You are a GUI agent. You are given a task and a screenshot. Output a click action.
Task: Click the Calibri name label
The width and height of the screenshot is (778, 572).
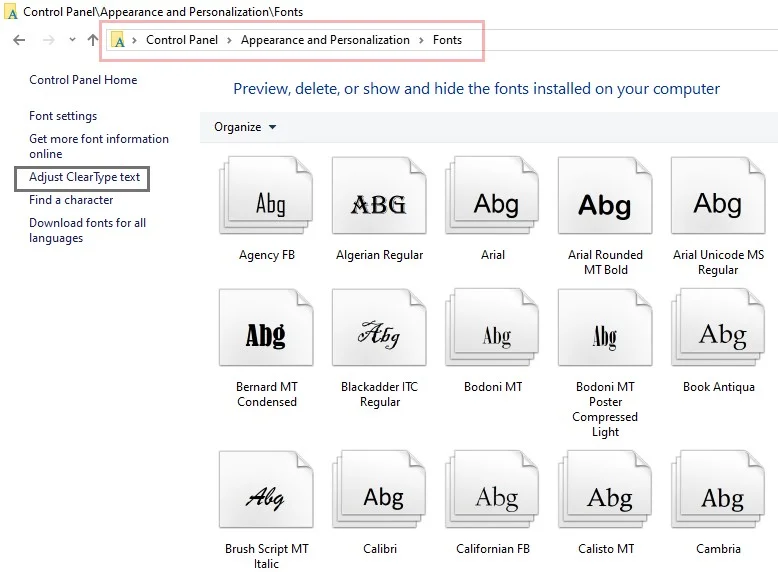click(x=380, y=549)
